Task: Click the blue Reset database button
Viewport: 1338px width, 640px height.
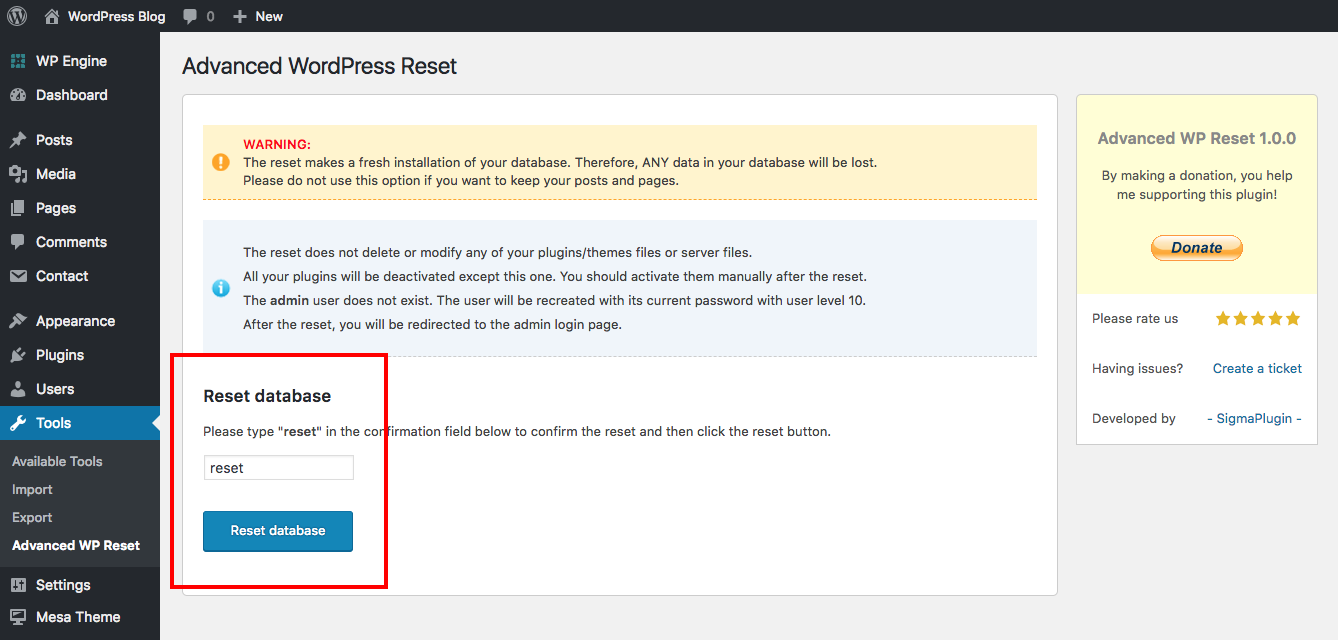Action: pyautogui.click(x=278, y=531)
